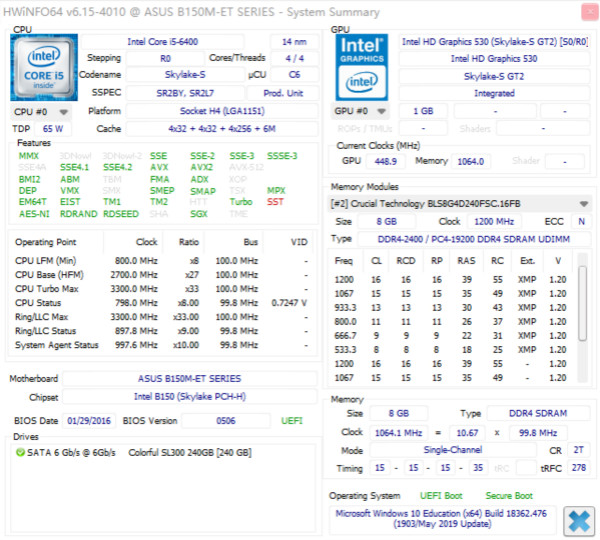Click the Socket H4 (LGA1151) platform field

coord(222,111)
